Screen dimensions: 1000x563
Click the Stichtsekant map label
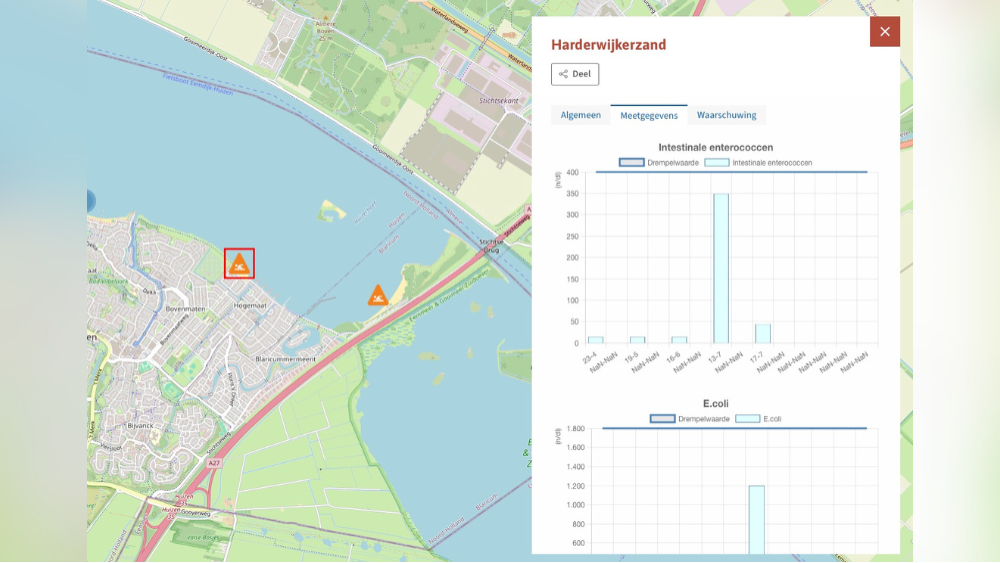[x=499, y=101]
